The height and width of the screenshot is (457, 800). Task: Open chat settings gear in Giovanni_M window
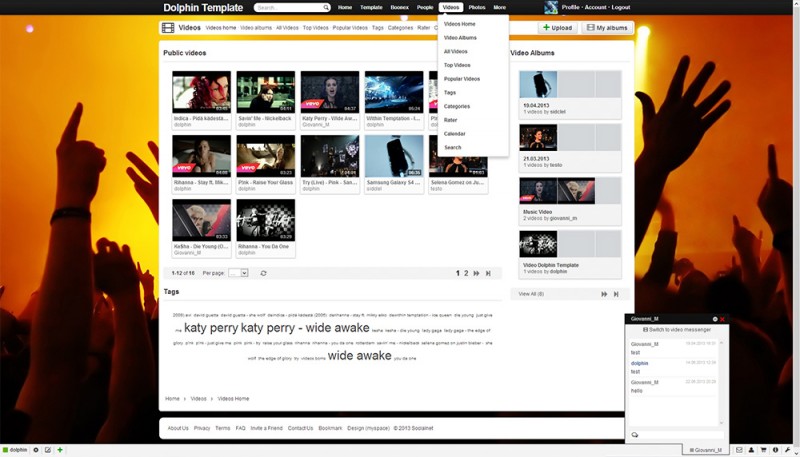pyautogui.click(x=715, y=319)
